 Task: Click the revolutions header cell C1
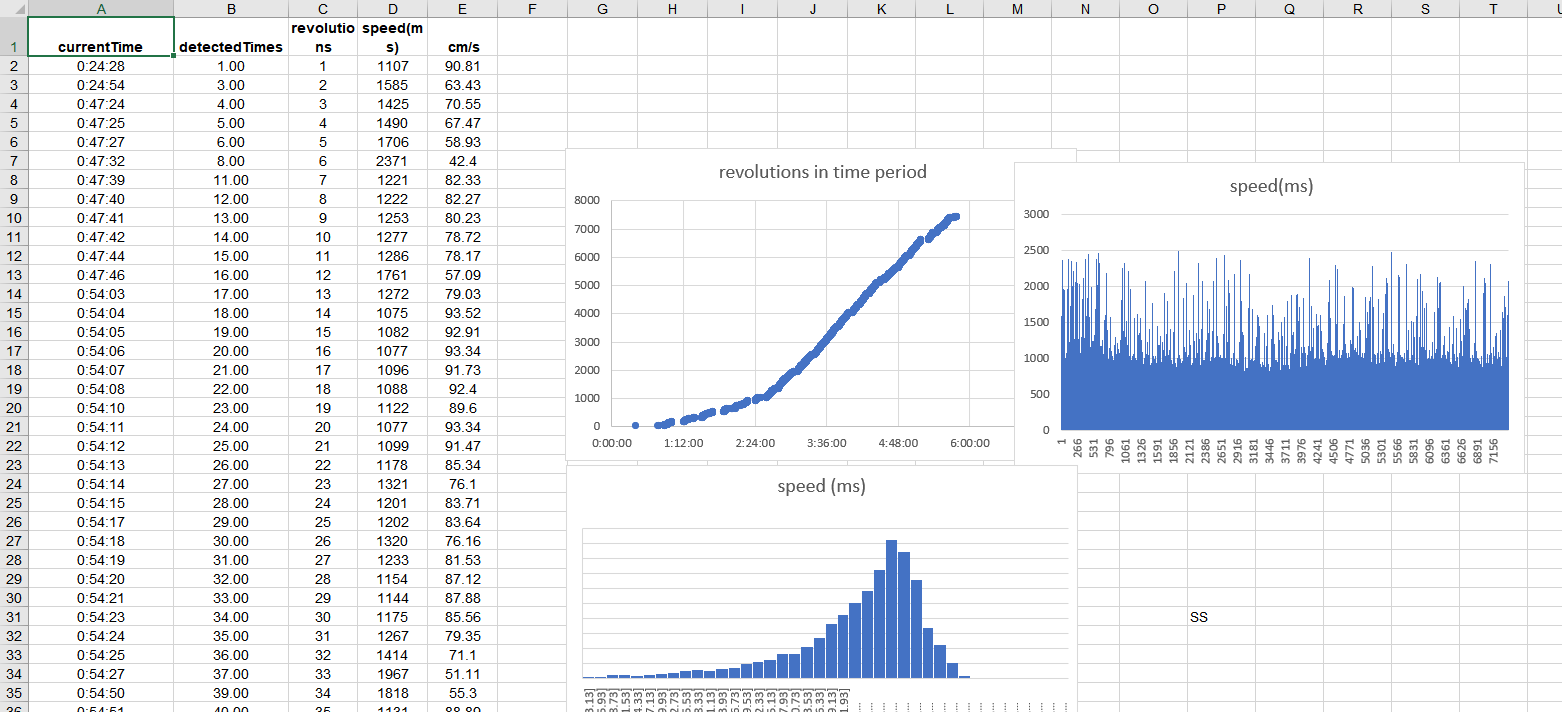[322, 37]
